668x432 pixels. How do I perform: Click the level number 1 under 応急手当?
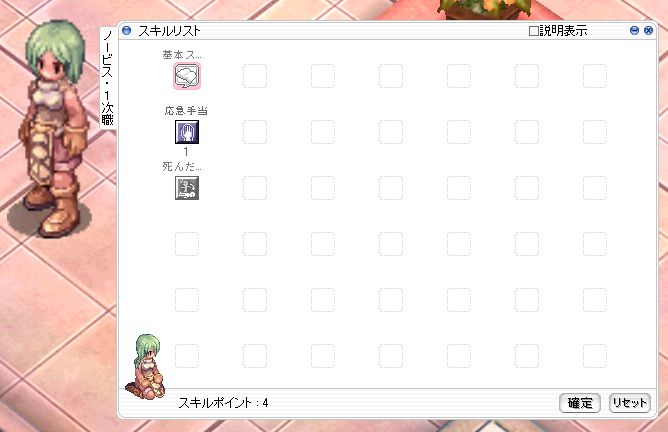(186, 151)
